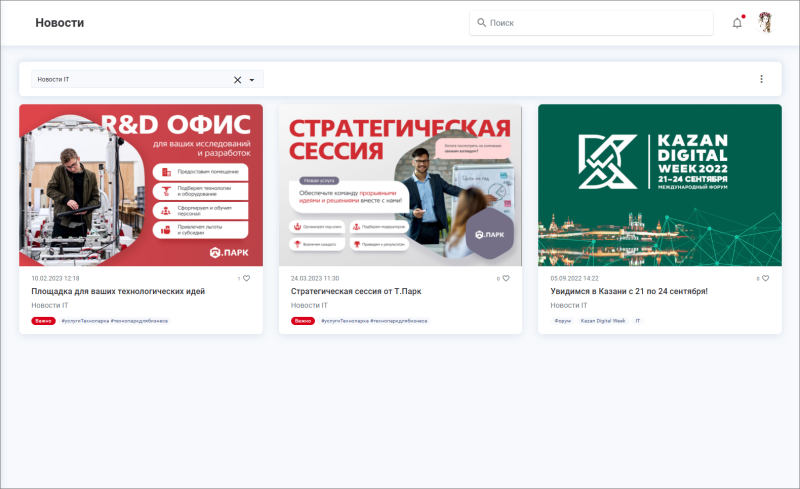The image size is (800, 489).
Task: Click Важно tag on the R&D post
Action: coord(43,321)
